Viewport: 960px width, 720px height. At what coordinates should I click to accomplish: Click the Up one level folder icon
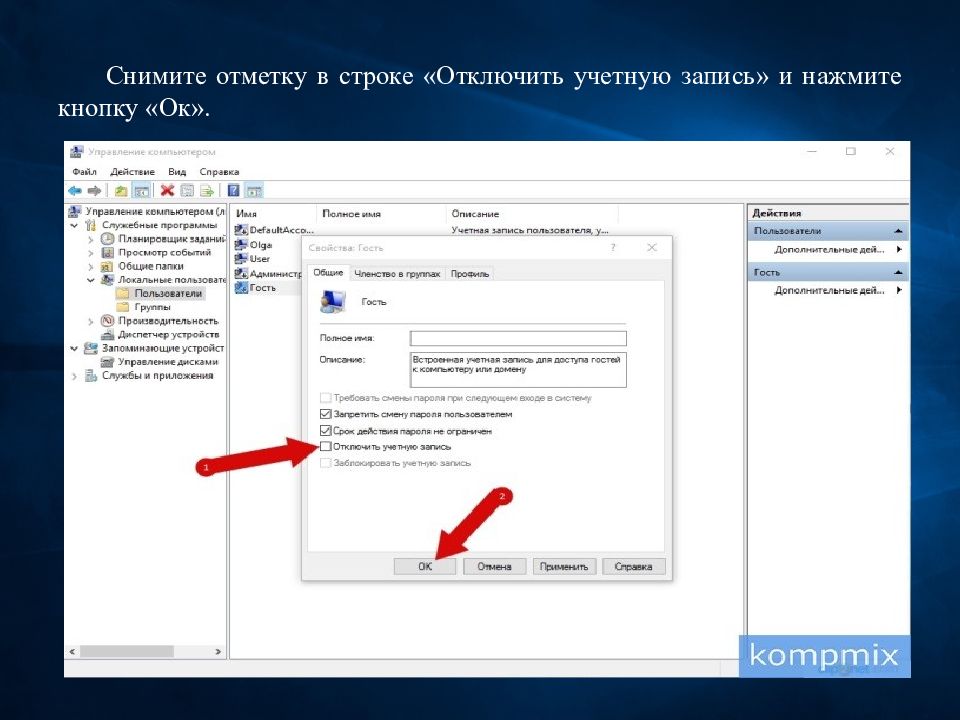click(121, 191)
